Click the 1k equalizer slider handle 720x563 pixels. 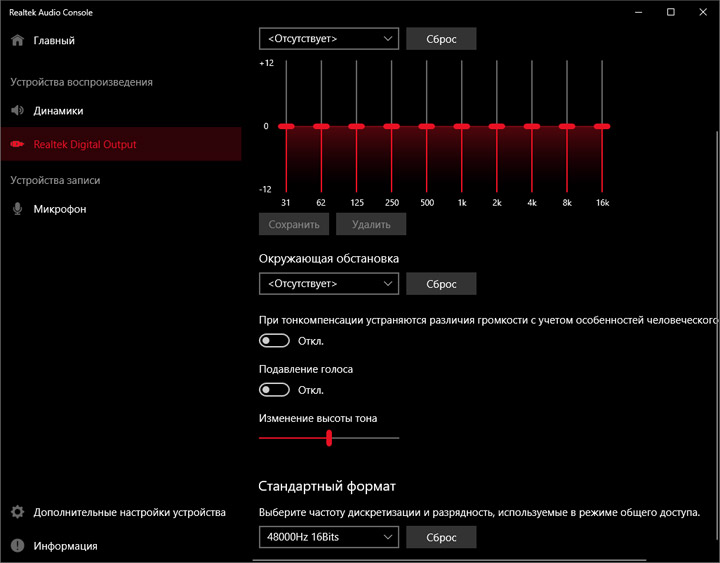click(462, 126)
